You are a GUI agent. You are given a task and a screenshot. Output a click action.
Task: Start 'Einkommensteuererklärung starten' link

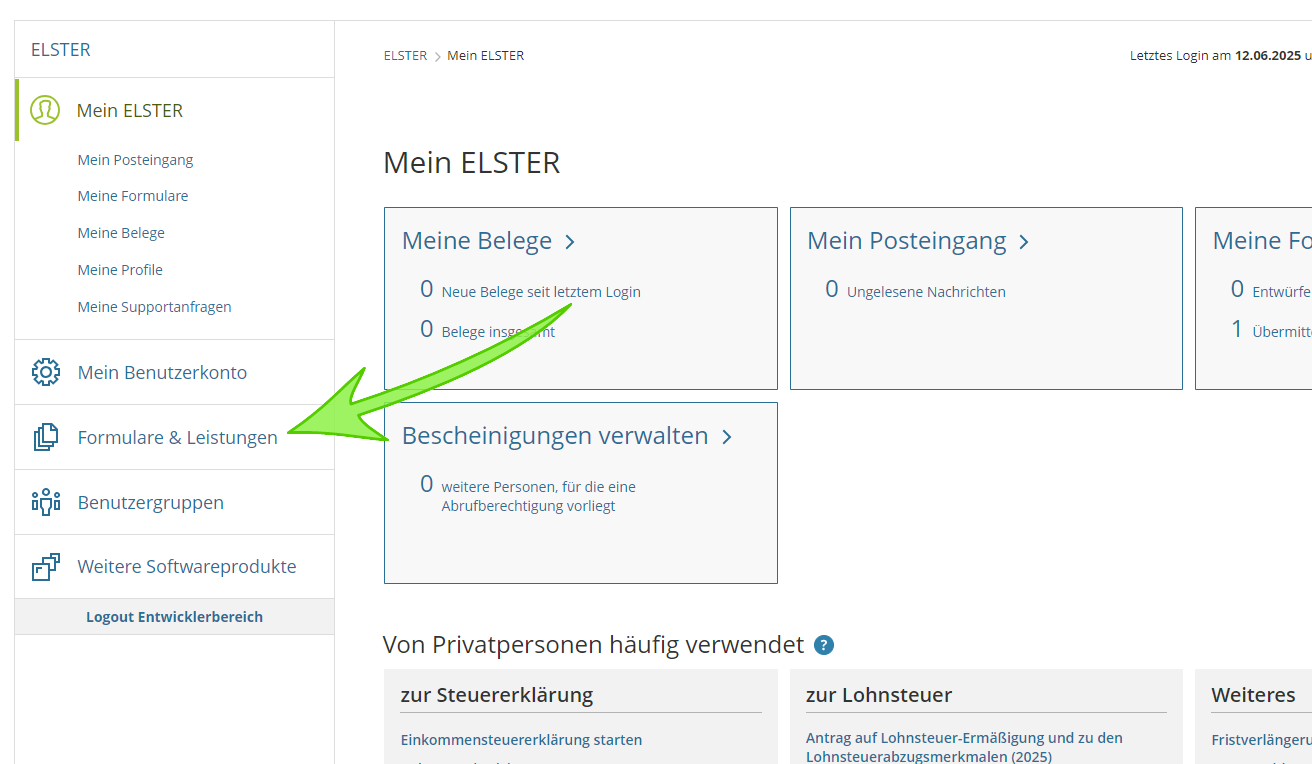(x=521, y=740)
